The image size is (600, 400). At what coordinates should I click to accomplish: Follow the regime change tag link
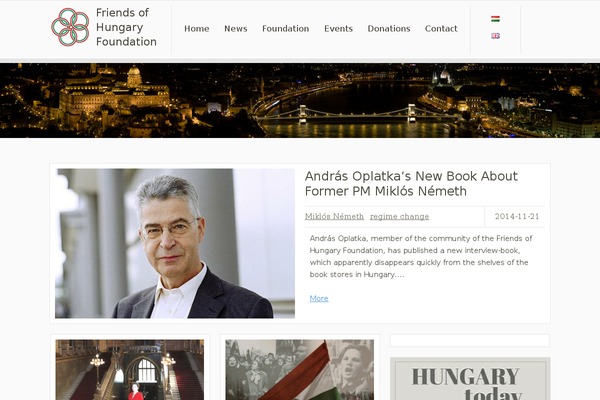tap(399, 217)
